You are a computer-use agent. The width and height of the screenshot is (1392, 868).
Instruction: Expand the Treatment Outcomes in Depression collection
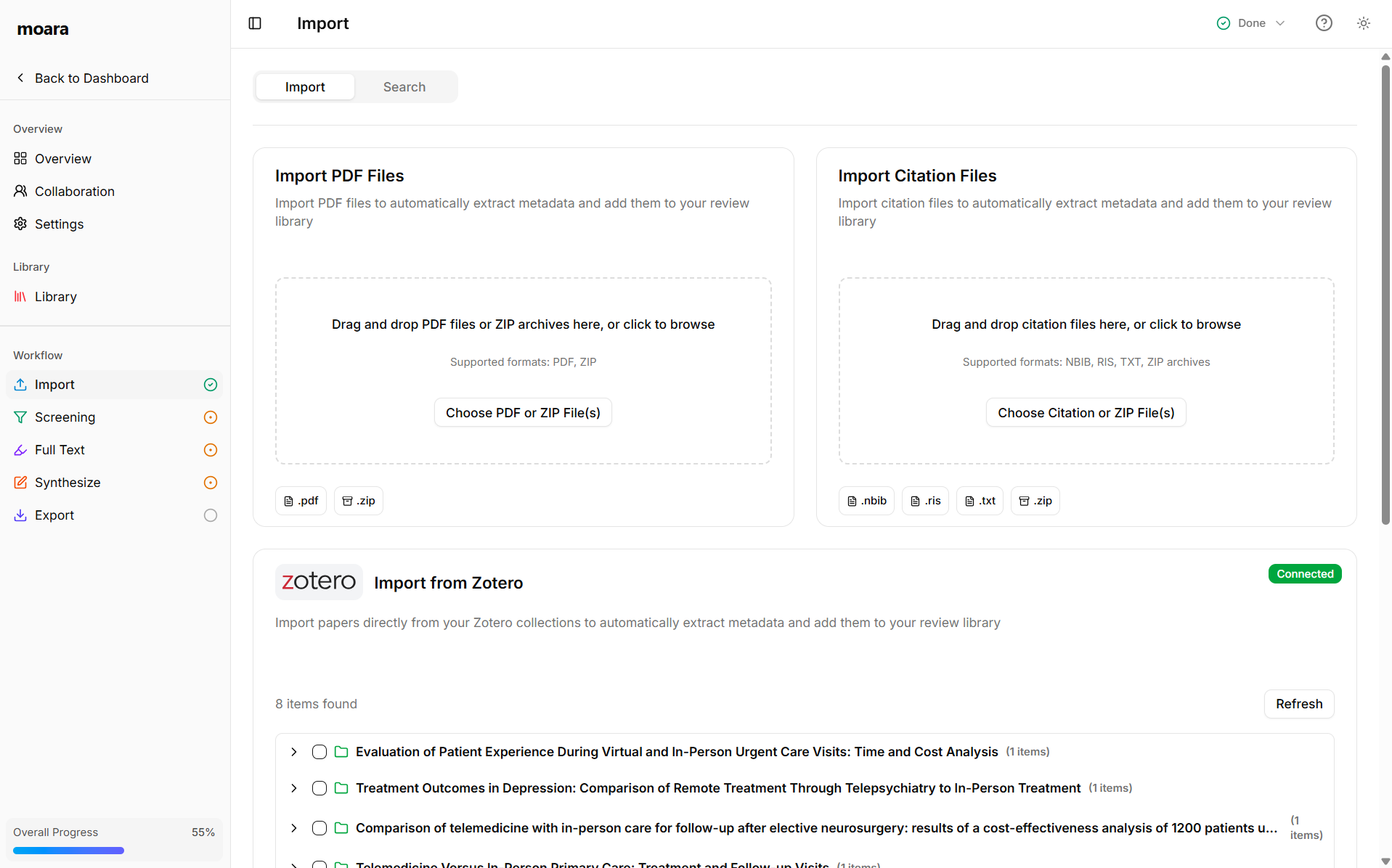pos(293,788)
